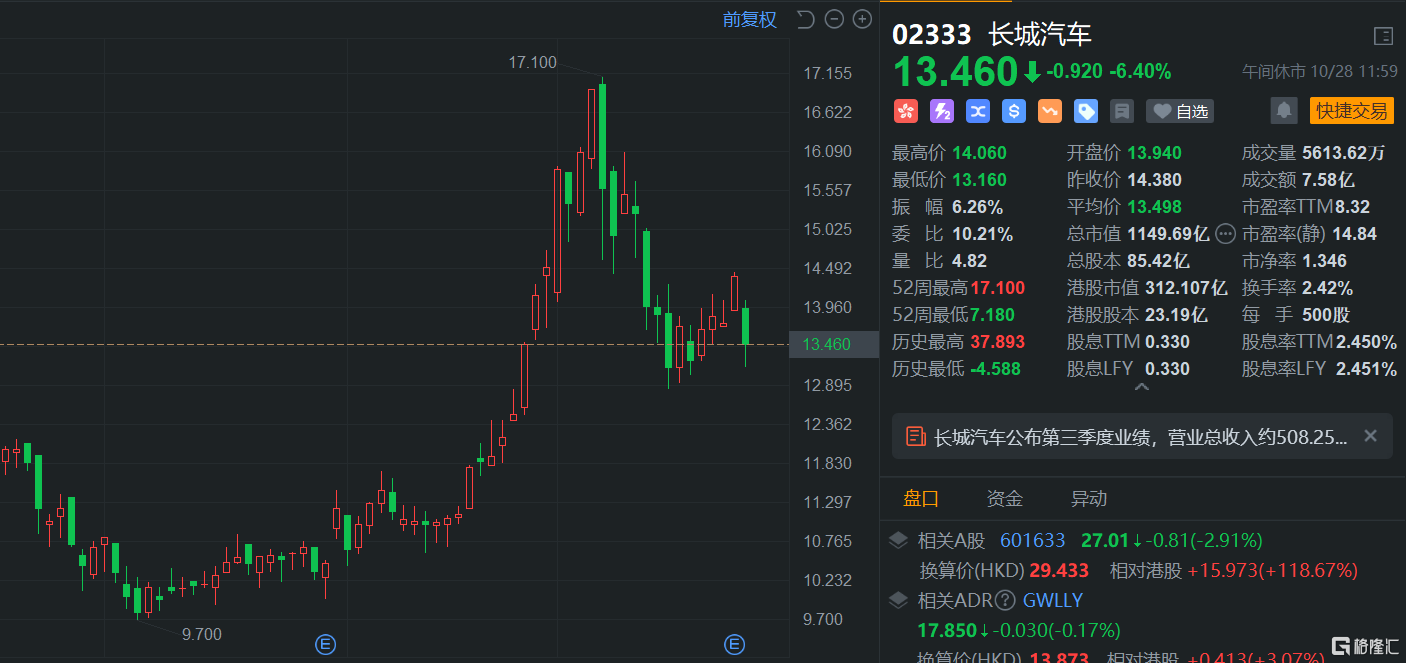The width and height of the screenshot is (1406, 663).
Task: Click stock code 02333
Action: (x=932, y=35)
